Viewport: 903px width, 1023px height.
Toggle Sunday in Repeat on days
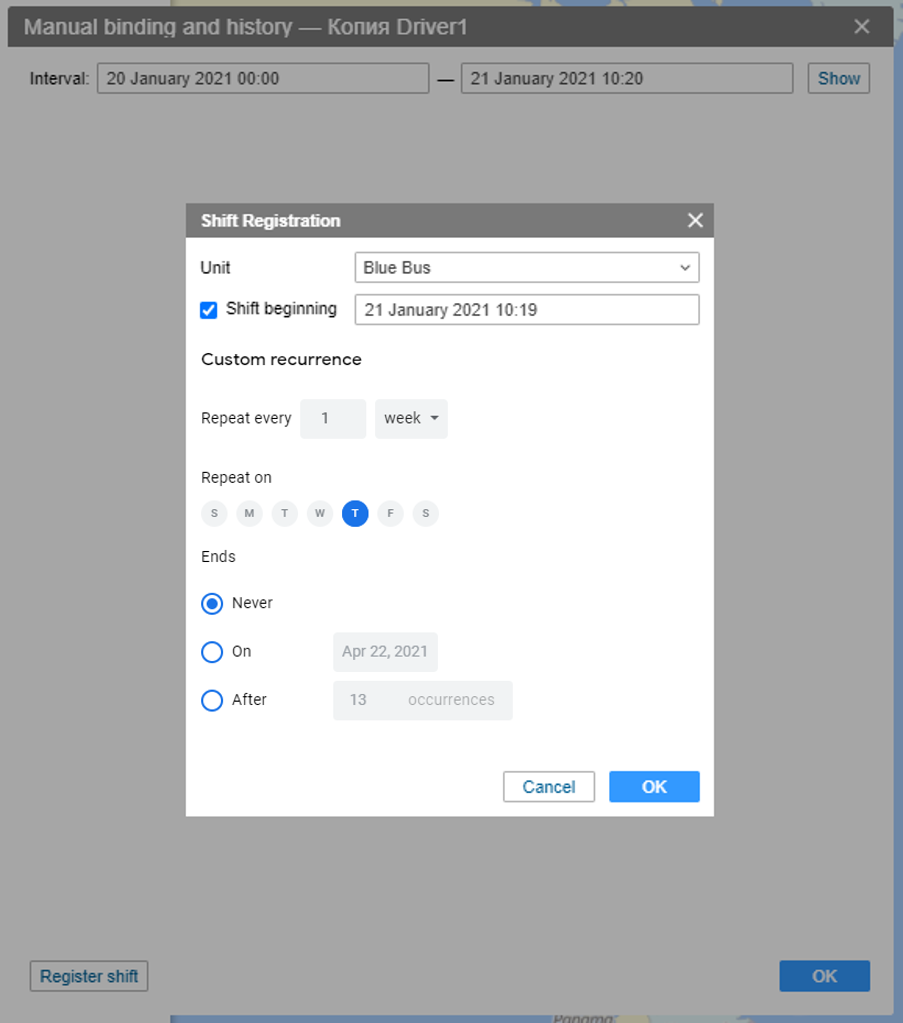point(214,514)
